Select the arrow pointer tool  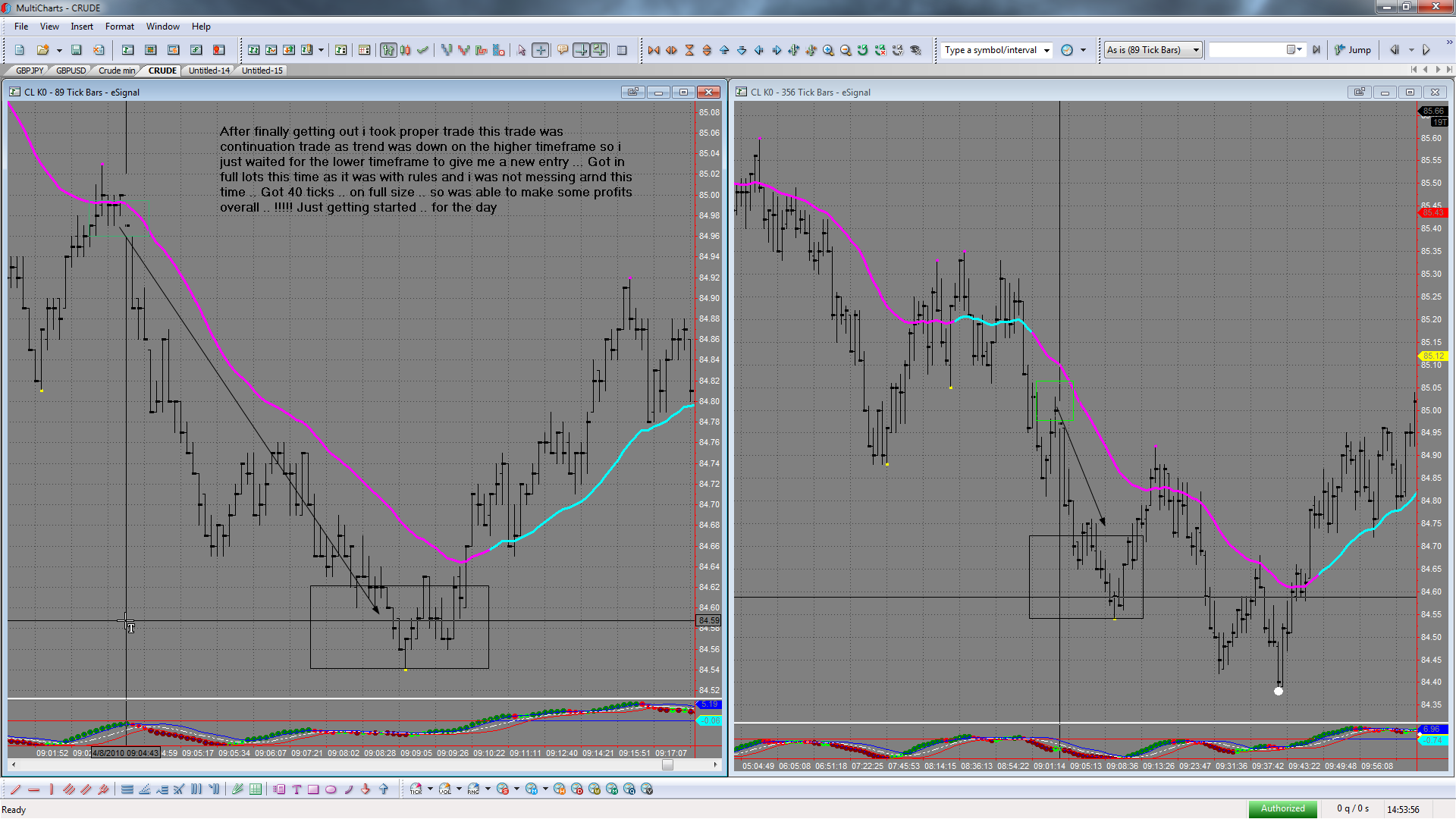[x=521, y=50]
